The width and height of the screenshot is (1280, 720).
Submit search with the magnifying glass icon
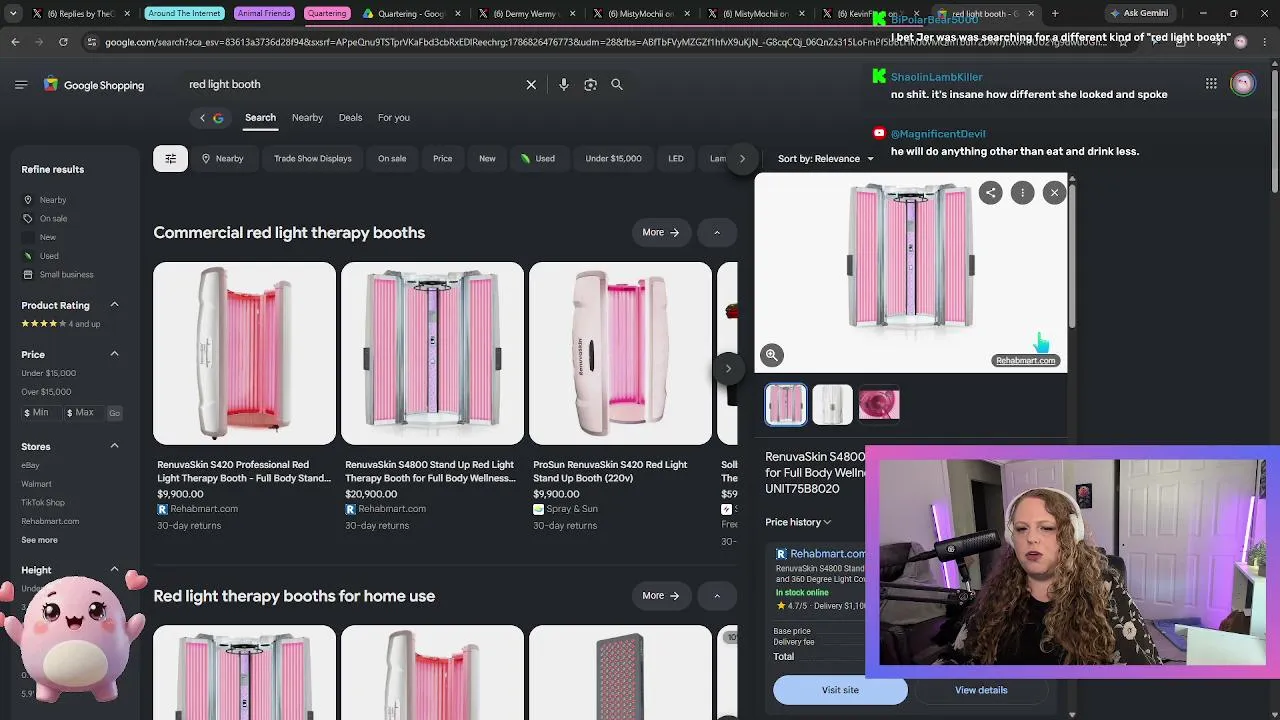(617, 85)
